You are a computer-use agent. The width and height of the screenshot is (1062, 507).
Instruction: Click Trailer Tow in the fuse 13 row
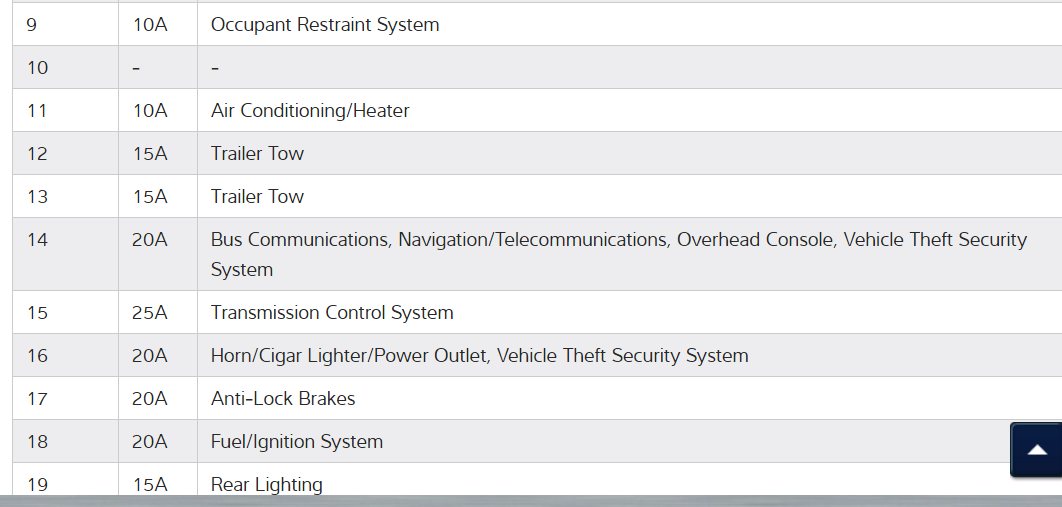click(257, 197)
